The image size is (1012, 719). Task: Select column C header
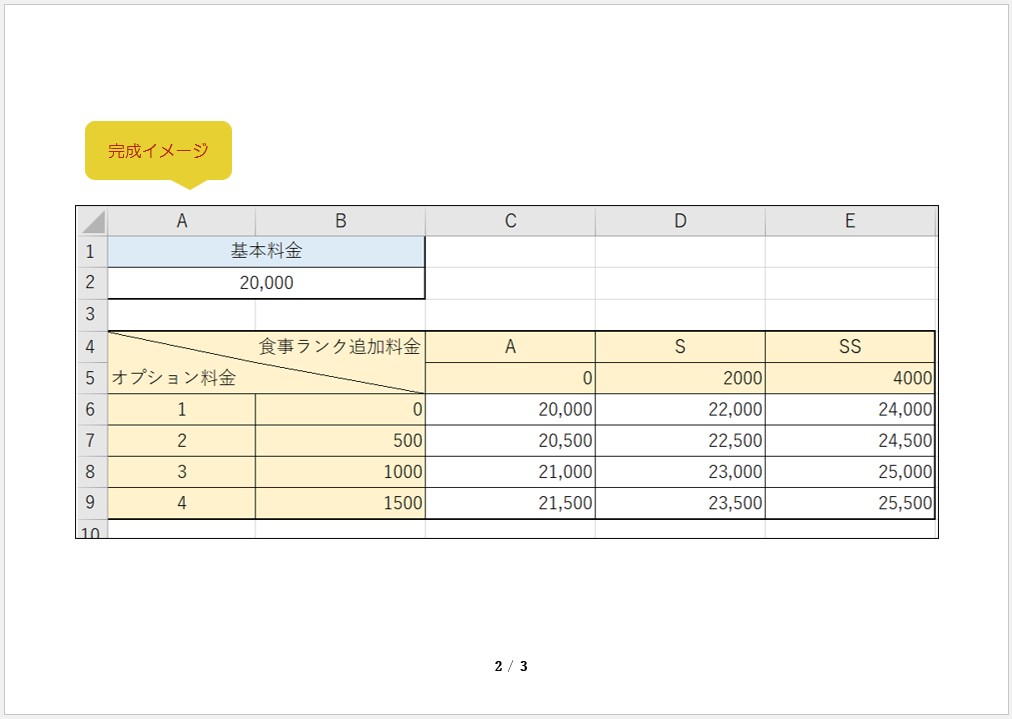[510, 221]
